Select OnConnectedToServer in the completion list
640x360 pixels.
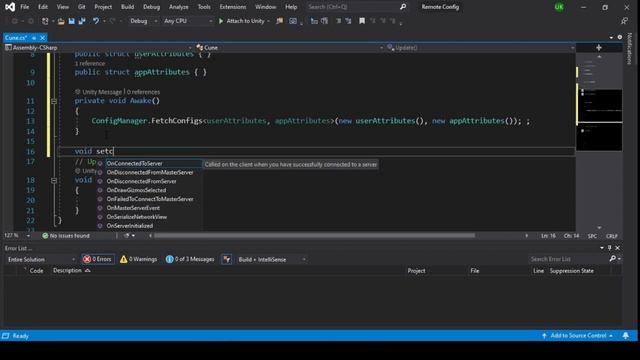pos(149,163)
